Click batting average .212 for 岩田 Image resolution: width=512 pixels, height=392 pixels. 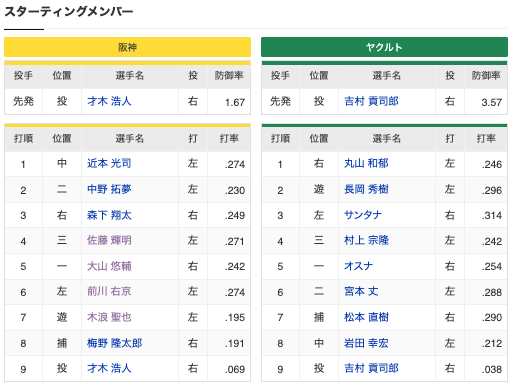point(492,344)
